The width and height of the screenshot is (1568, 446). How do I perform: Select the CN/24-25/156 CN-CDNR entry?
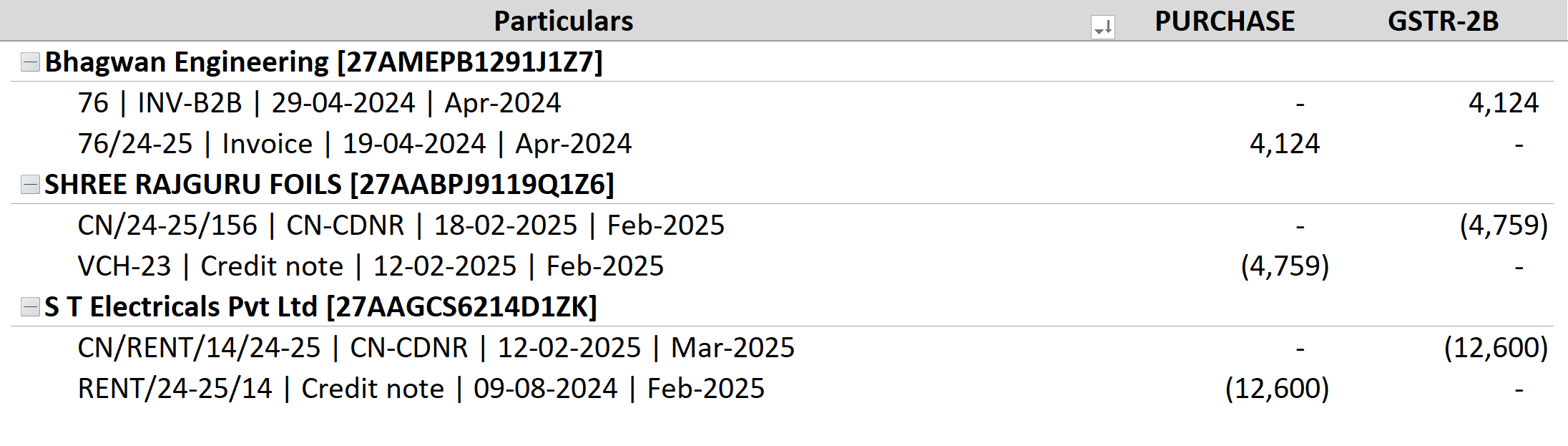click(x=401, y=226)
